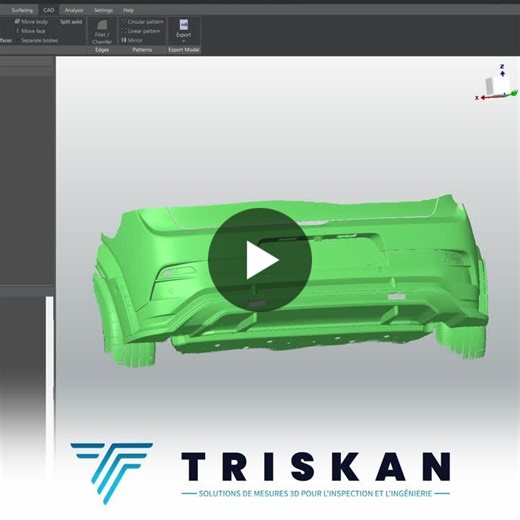Play the video with center play button
The height and width of the screenshot is (520, 520).
[x=260, y=260]
